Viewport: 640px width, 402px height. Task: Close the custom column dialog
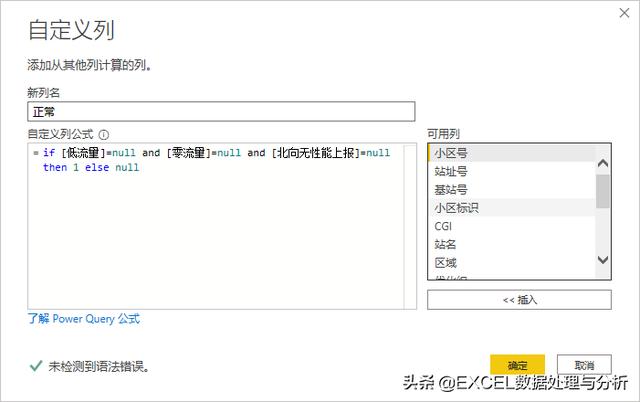tap(624, 13)
